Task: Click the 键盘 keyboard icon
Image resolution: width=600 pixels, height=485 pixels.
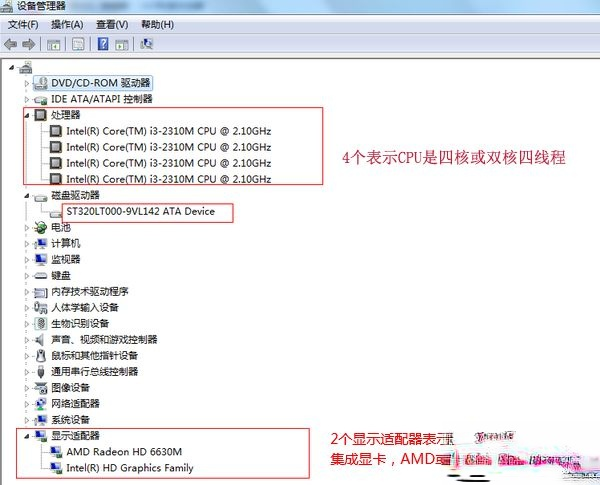Action: pyautogui.click(x=40, y=276)
